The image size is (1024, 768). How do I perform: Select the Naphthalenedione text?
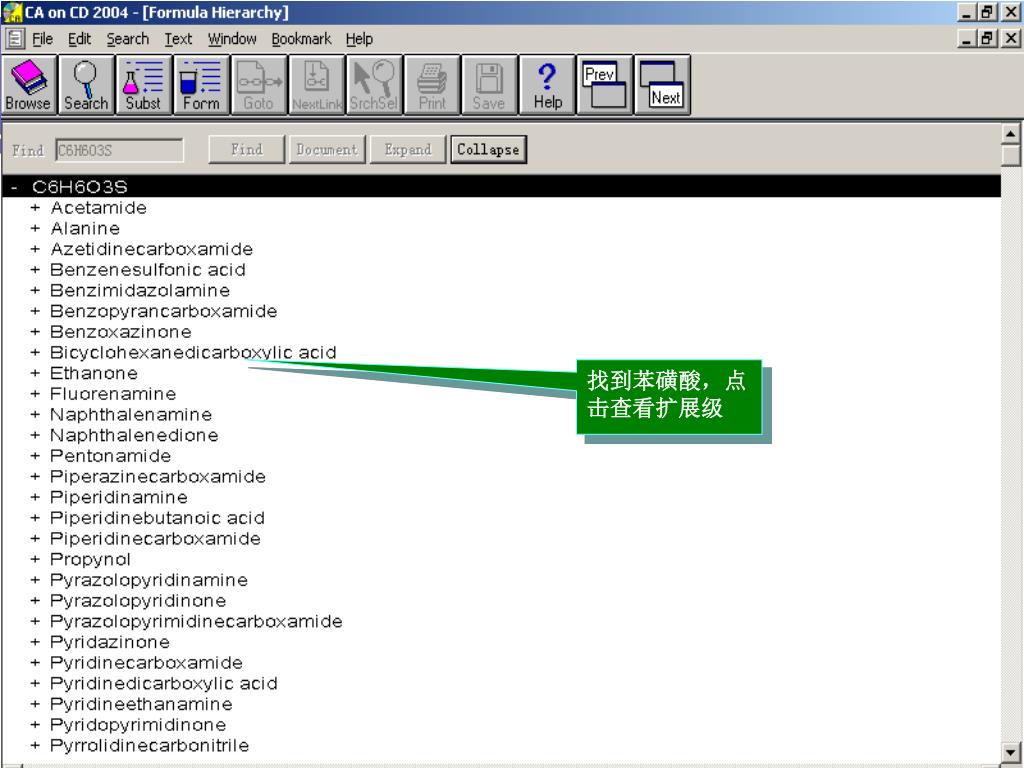[x=135, y=435]
